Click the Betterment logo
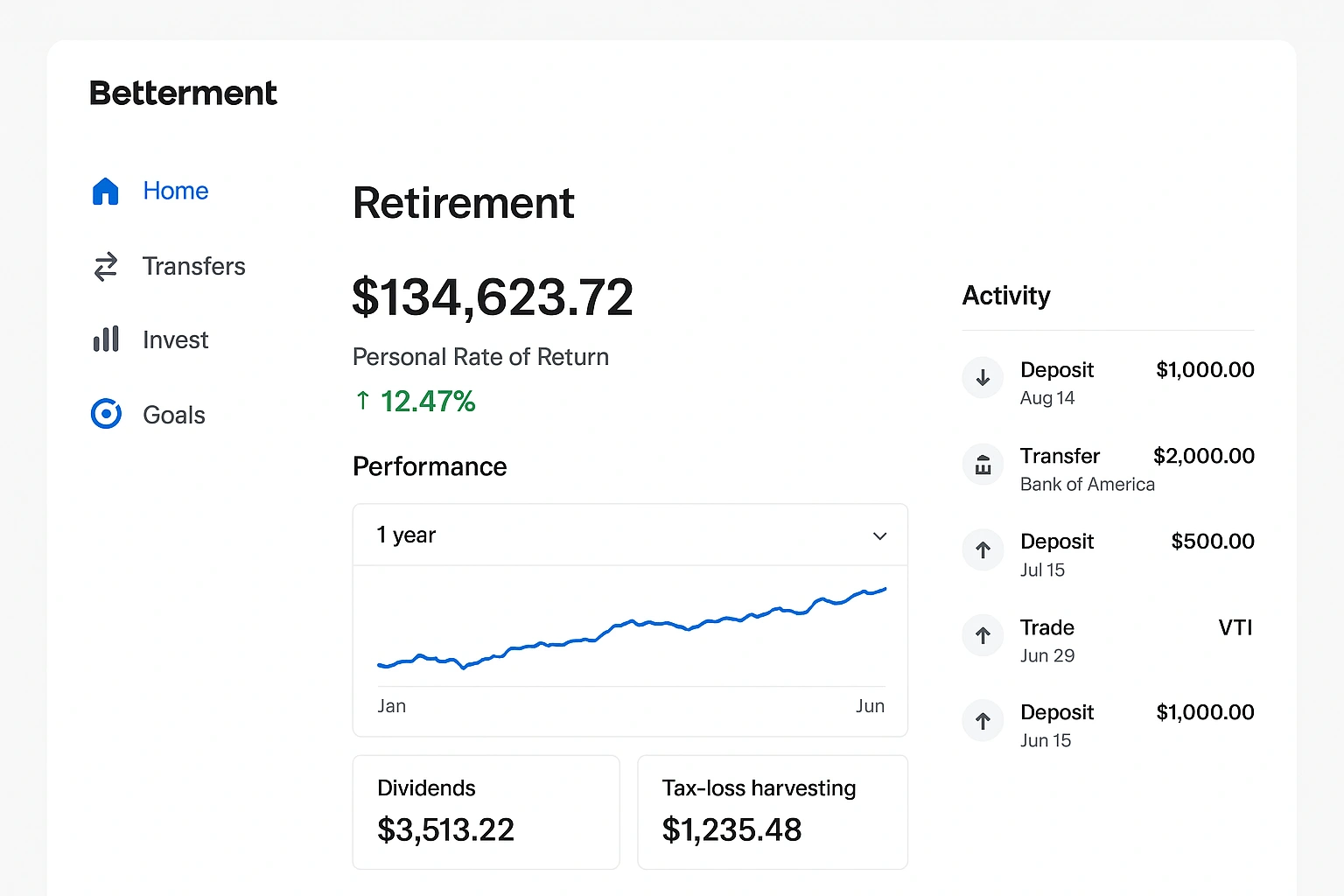1344x896 pixels. point(182,93)
